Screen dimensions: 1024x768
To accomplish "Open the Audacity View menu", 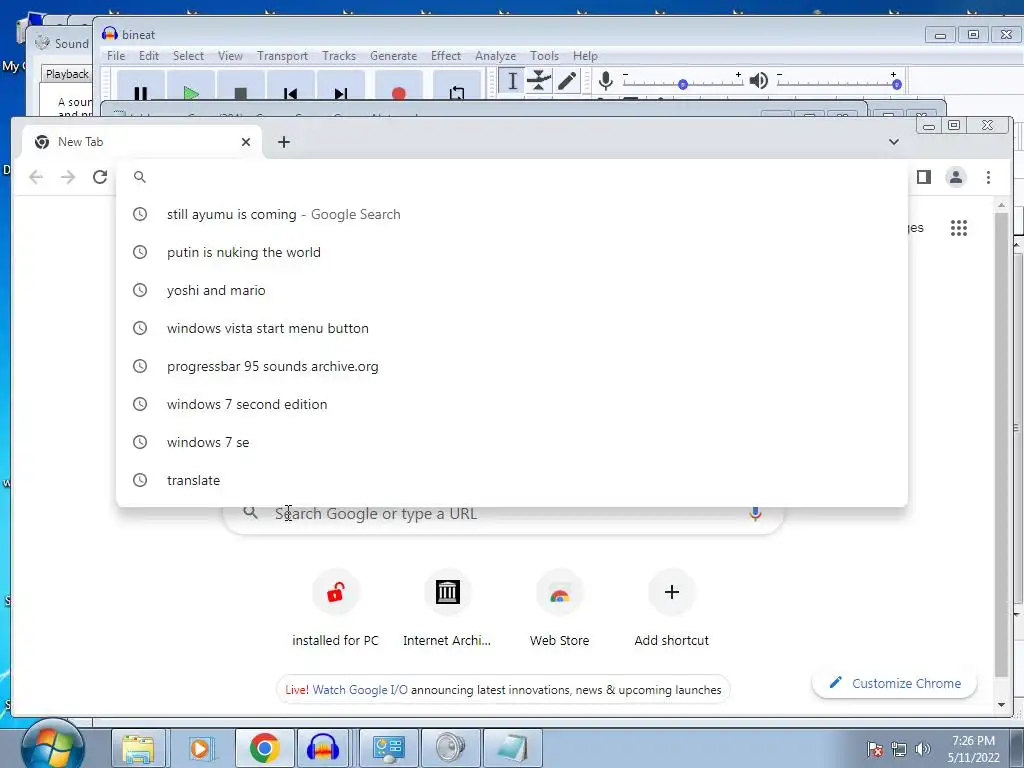I will coord(230,56).
